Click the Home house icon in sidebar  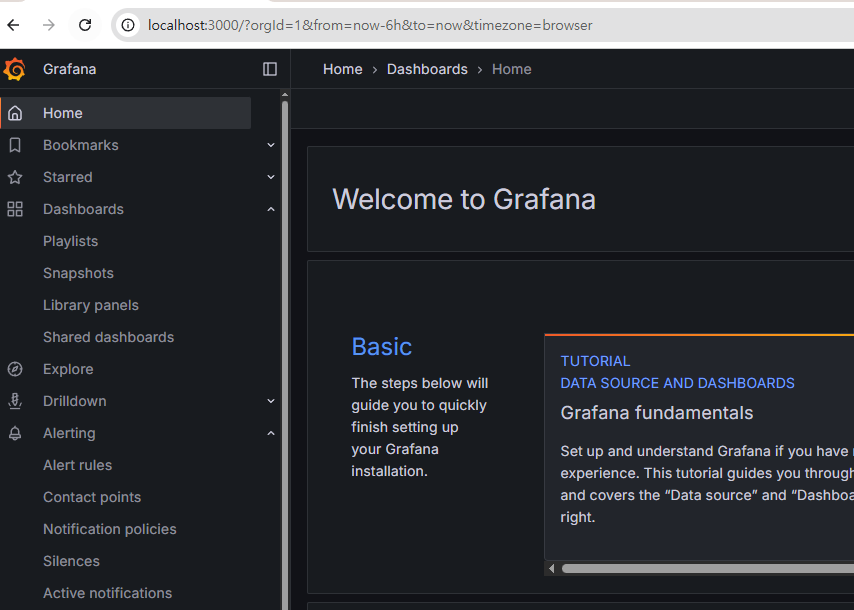click(x=15, y=113)
